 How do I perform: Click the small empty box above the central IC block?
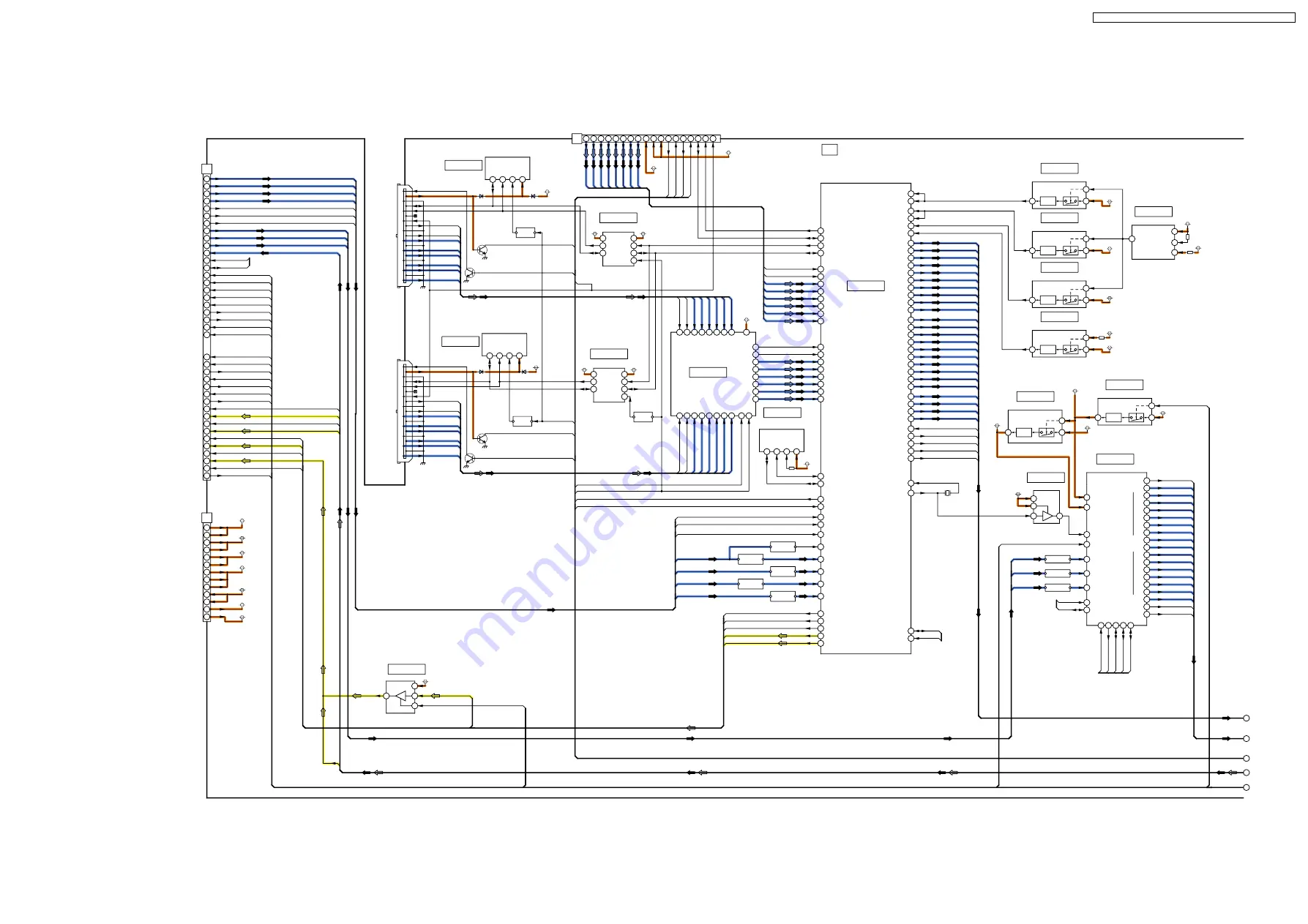tap(829, 150)
